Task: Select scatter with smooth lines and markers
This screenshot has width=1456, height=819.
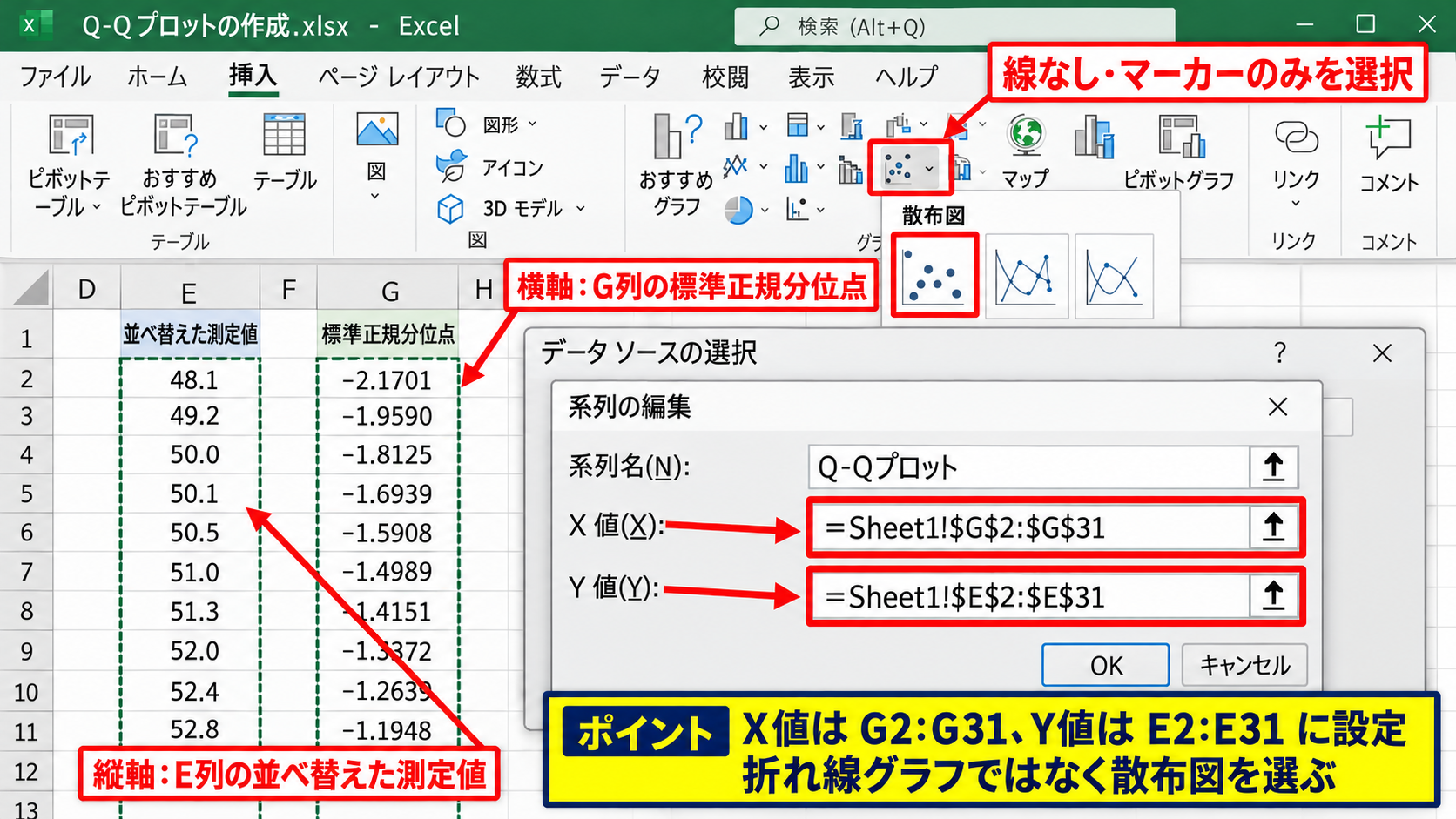Action: pos(1027,275)
